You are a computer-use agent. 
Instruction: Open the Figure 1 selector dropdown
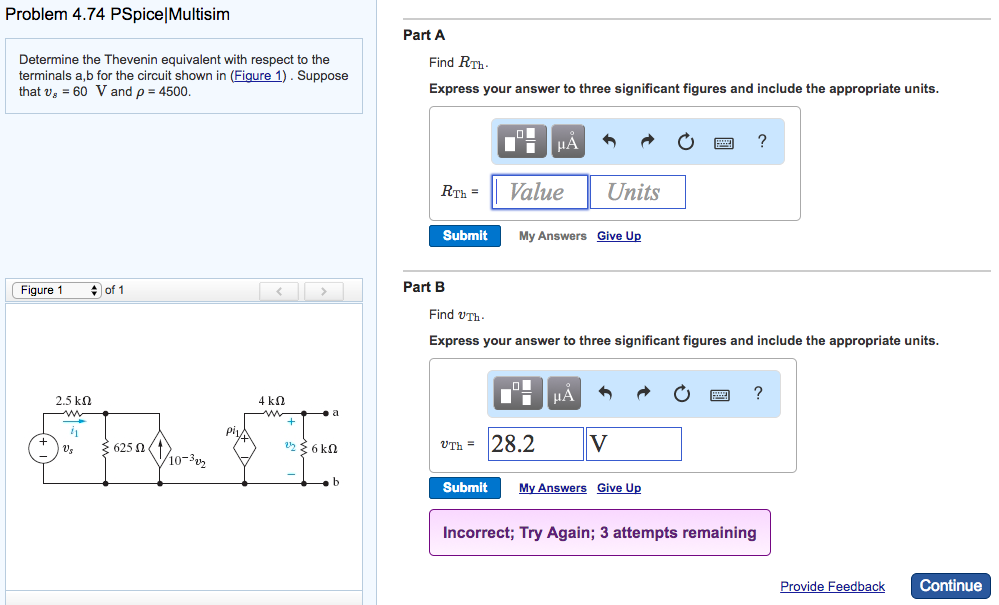(57, 290)
